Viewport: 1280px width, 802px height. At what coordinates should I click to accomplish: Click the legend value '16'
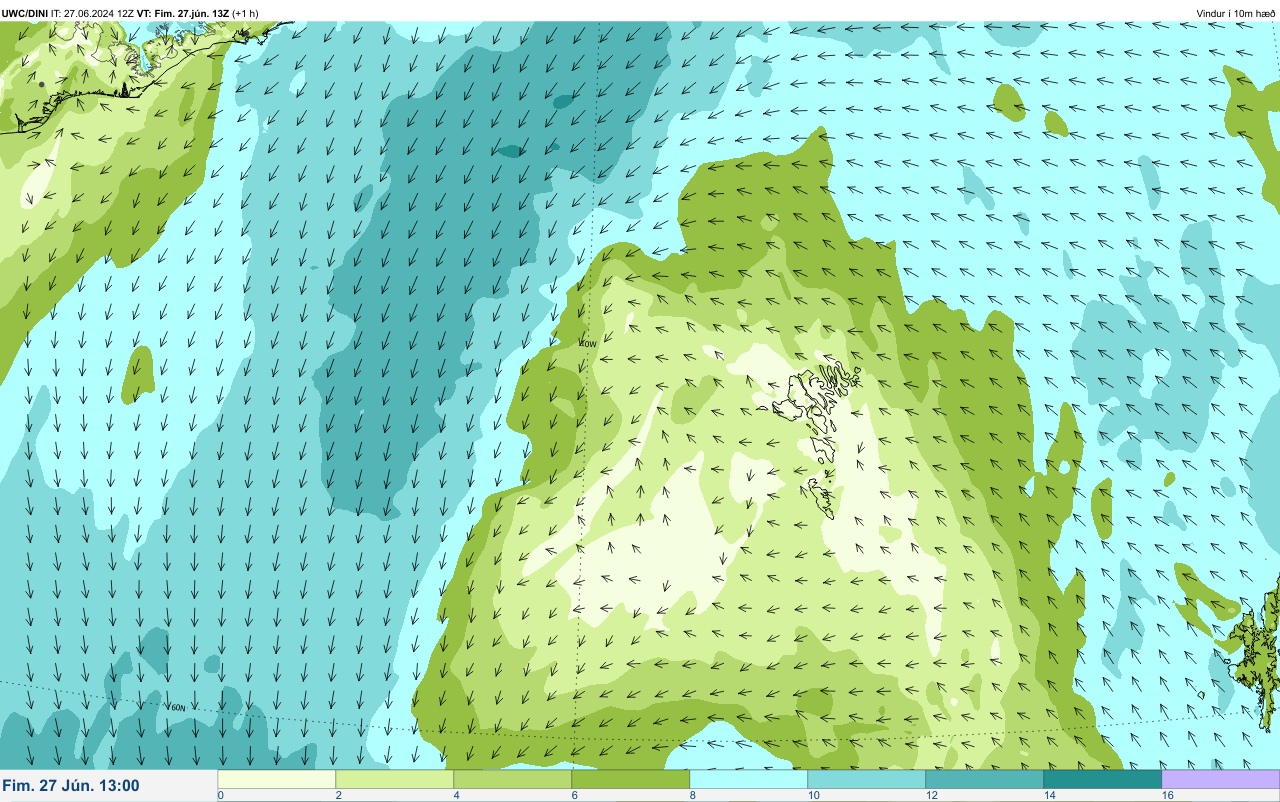[1168, 795]
